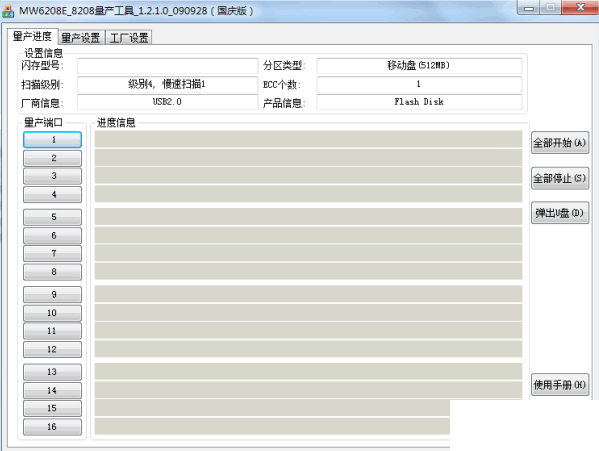The image size is (599, 451).
Task: Open the 工厂设置 tab
Action: (x=129, y=37)
